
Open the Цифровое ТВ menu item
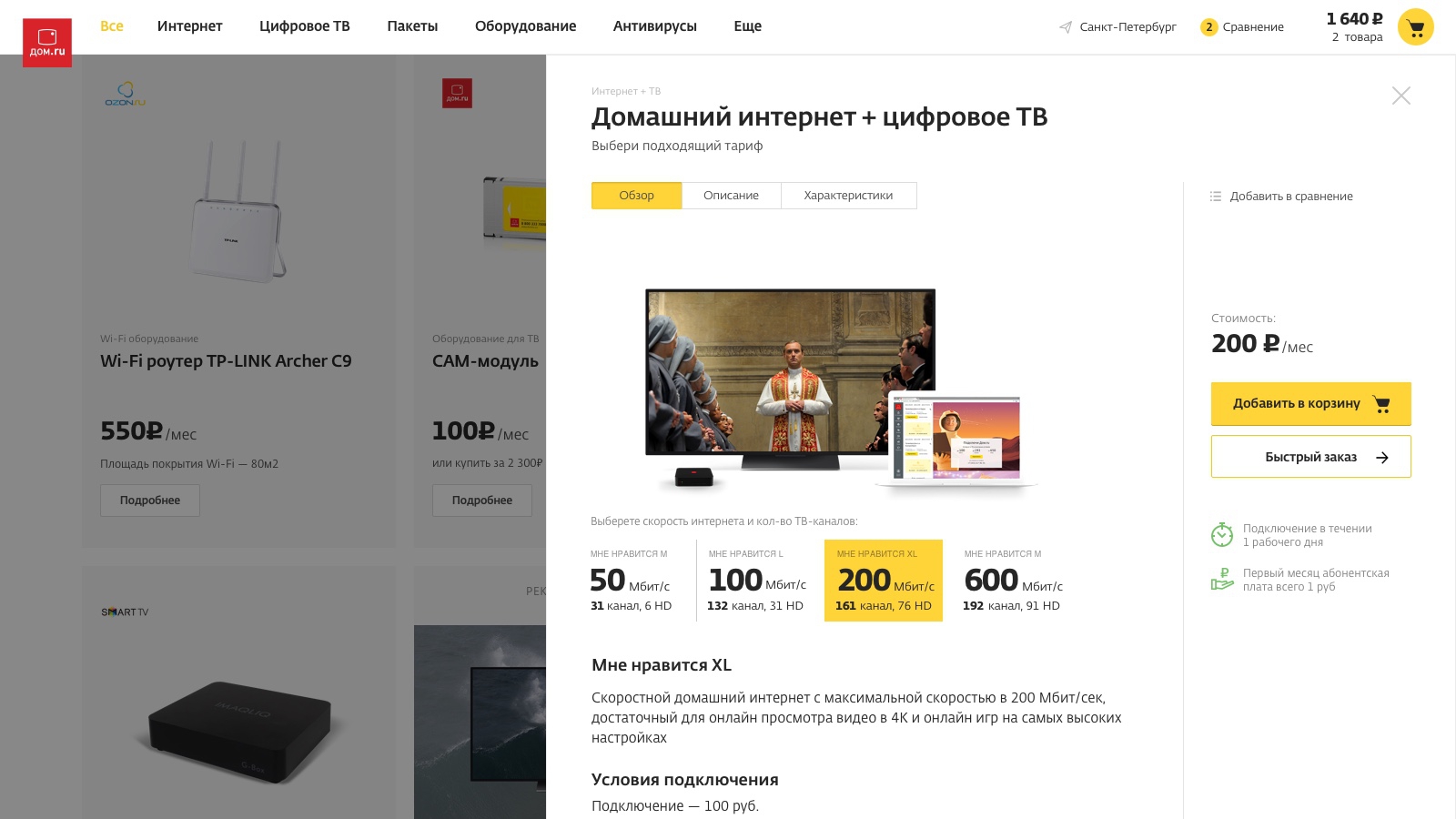point(305,26)
